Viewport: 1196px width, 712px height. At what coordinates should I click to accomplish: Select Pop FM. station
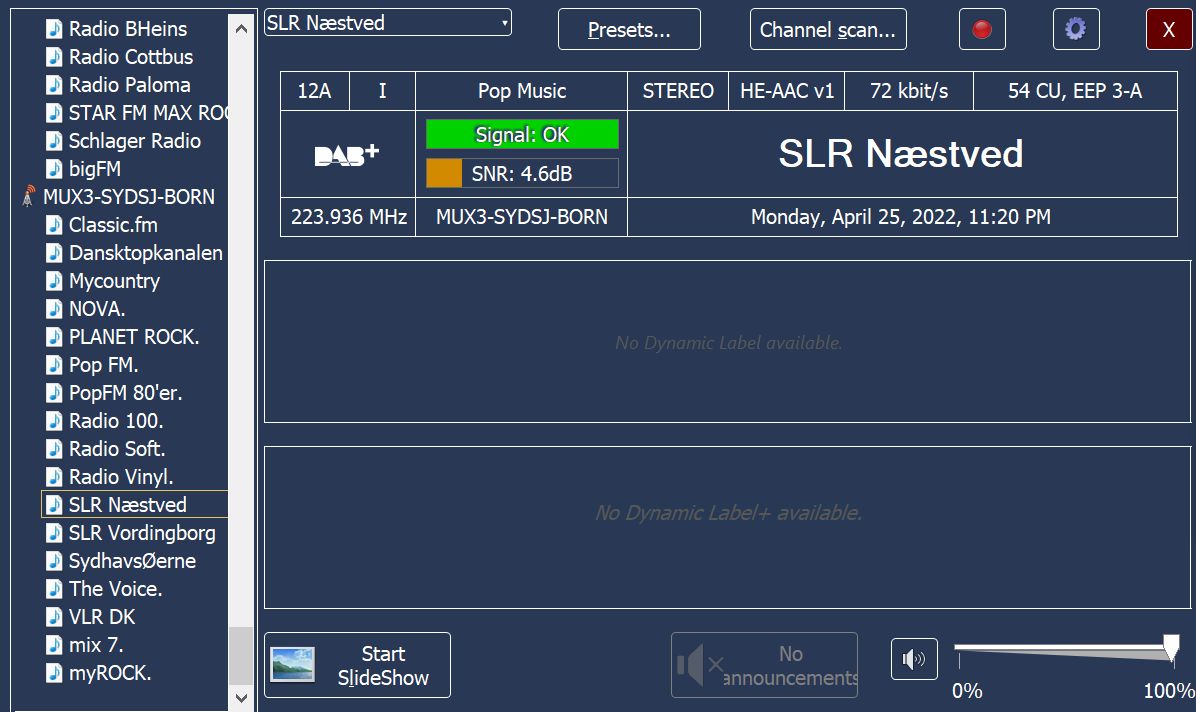tap(104, 365)
